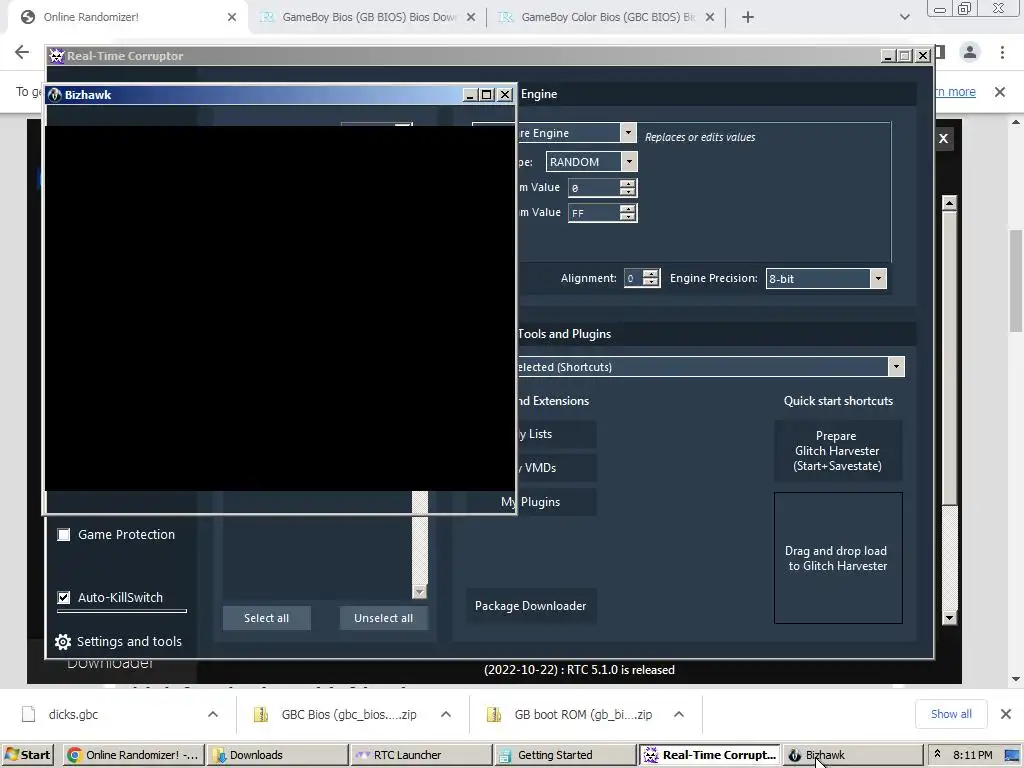Open the RANDOM type dropdown

pyautogui.click(x=629, y=161)
